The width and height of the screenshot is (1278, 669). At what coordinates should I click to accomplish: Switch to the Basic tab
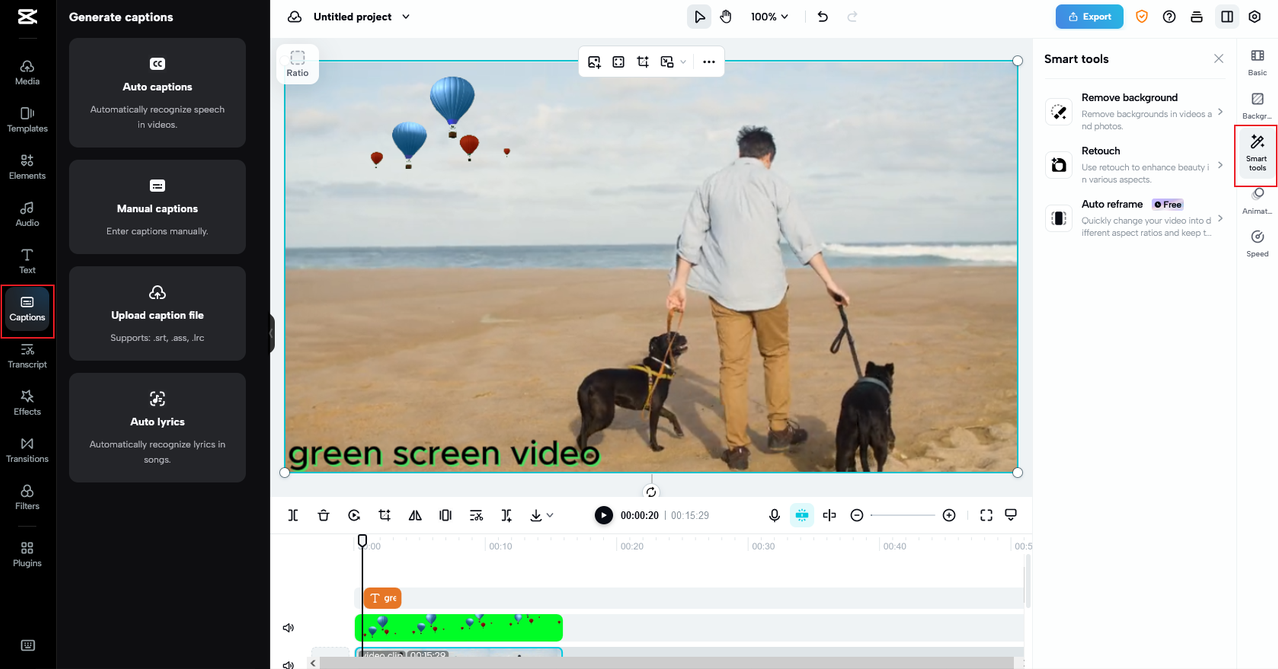(x=1257, y=63)
